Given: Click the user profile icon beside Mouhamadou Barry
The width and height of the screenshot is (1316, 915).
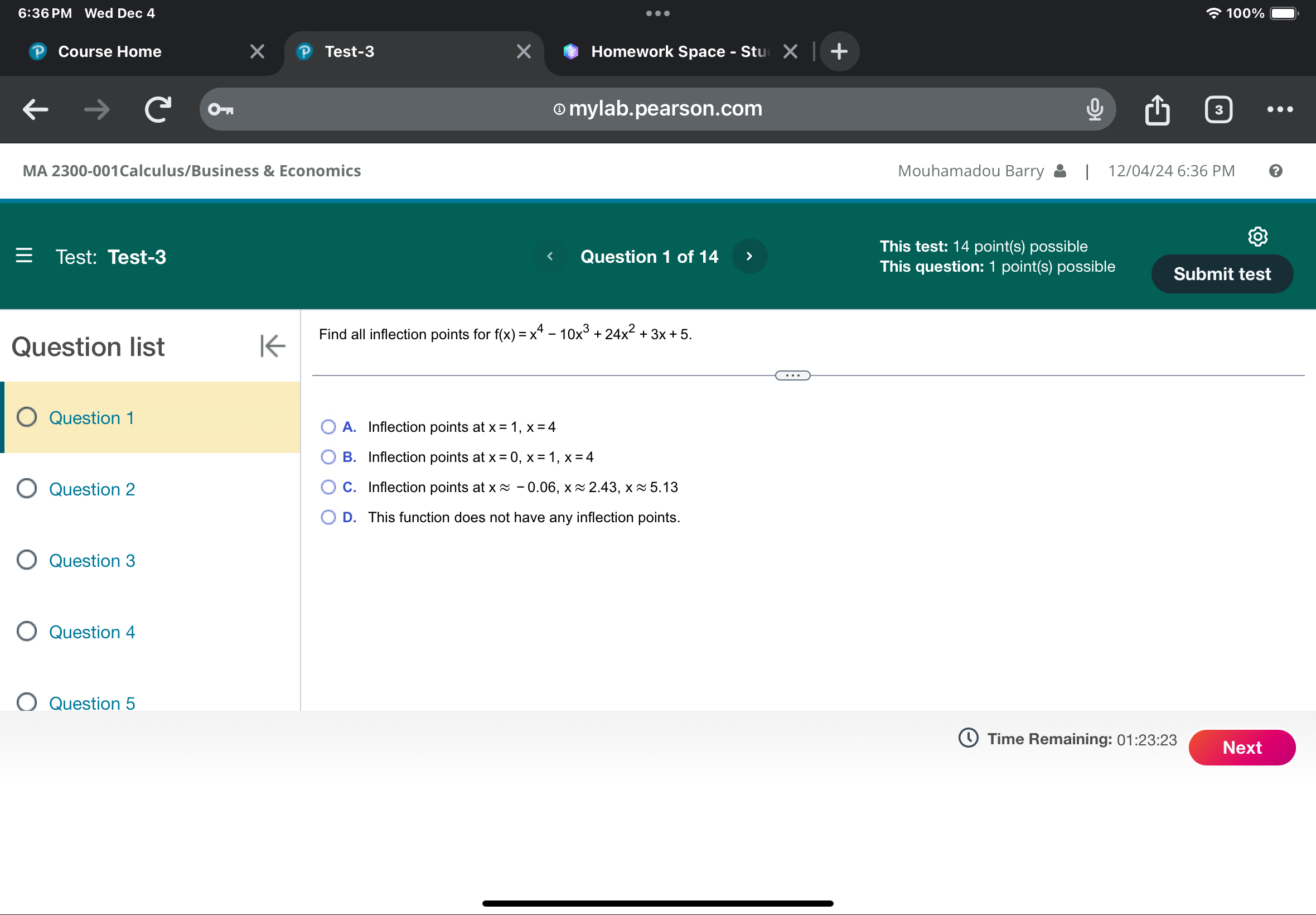Looking at the screenshot, I should (1060, 171).
